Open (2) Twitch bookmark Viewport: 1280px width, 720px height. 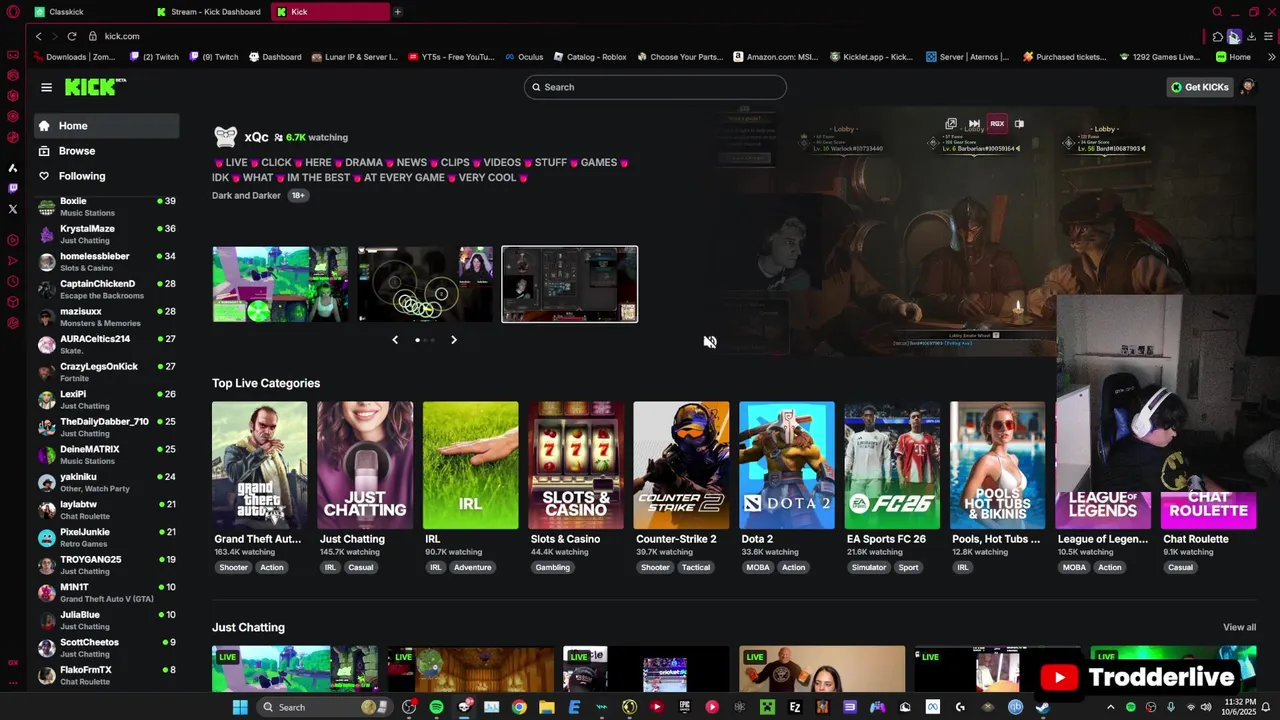[x=154, y=57]
